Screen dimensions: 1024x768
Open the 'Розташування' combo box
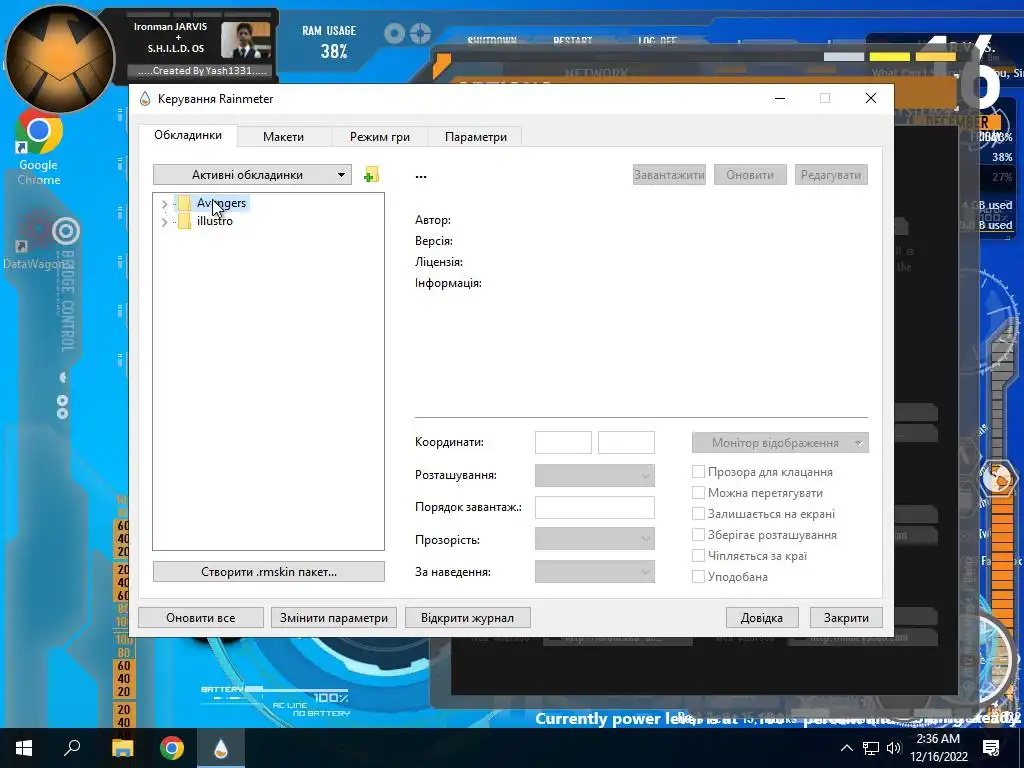594,475
